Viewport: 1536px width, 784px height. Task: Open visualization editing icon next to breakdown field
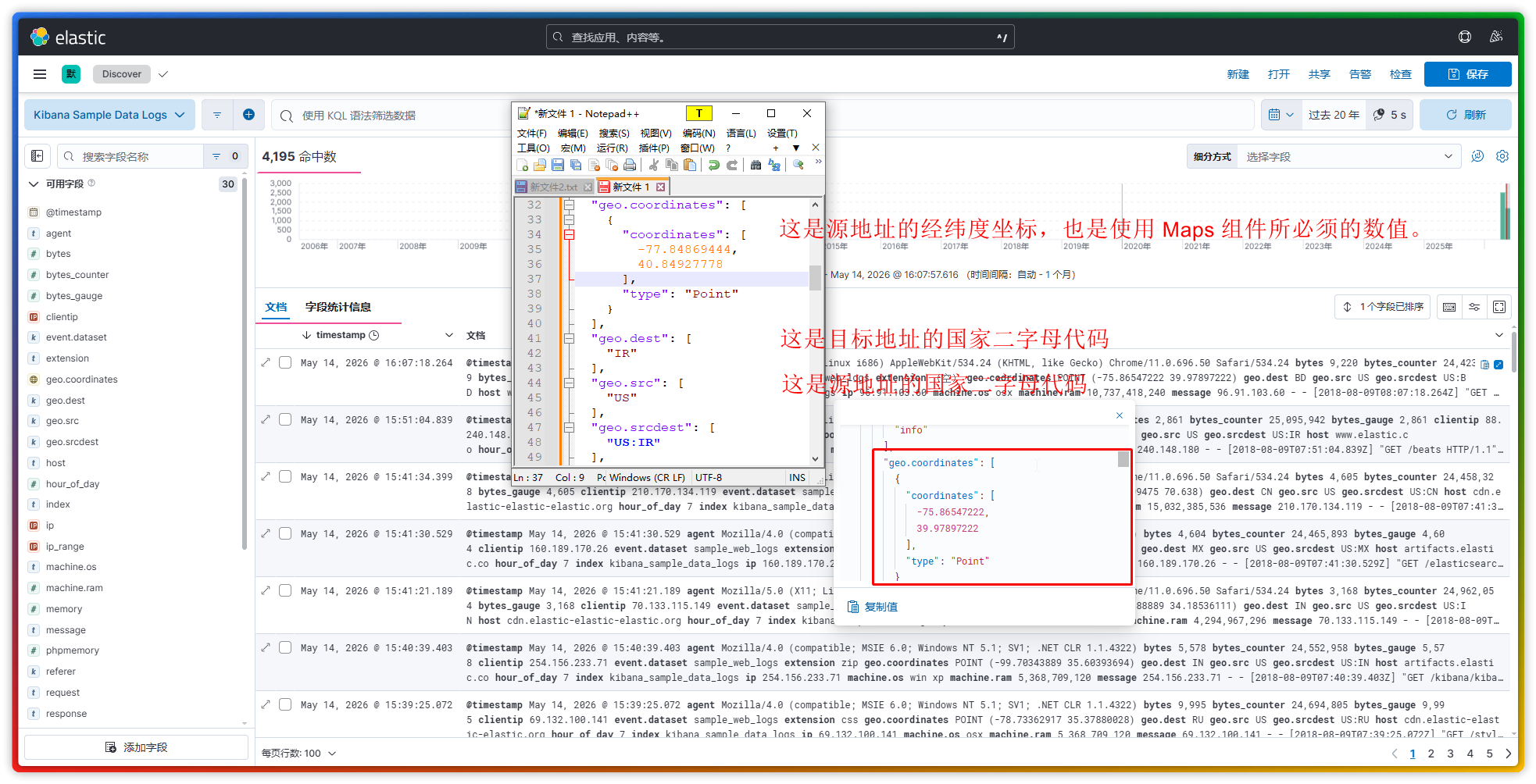(1477, 156)
